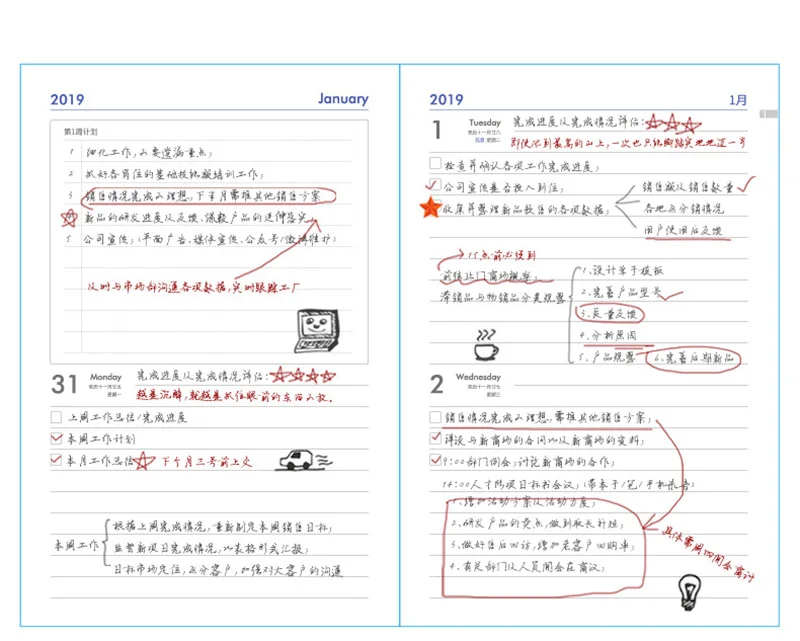Click the "Tuesday" day label
This screenshot has width=800, height=641.
tap(485, 122)
